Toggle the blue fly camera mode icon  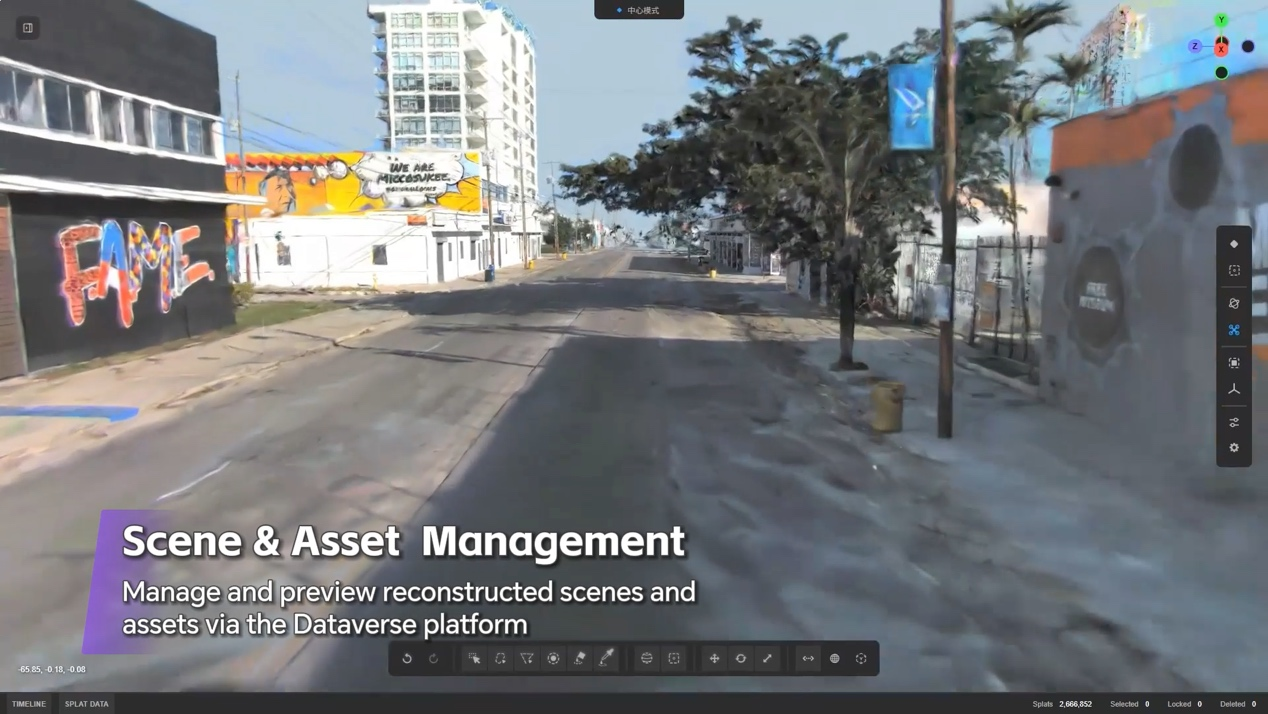tap(1234, 330)
